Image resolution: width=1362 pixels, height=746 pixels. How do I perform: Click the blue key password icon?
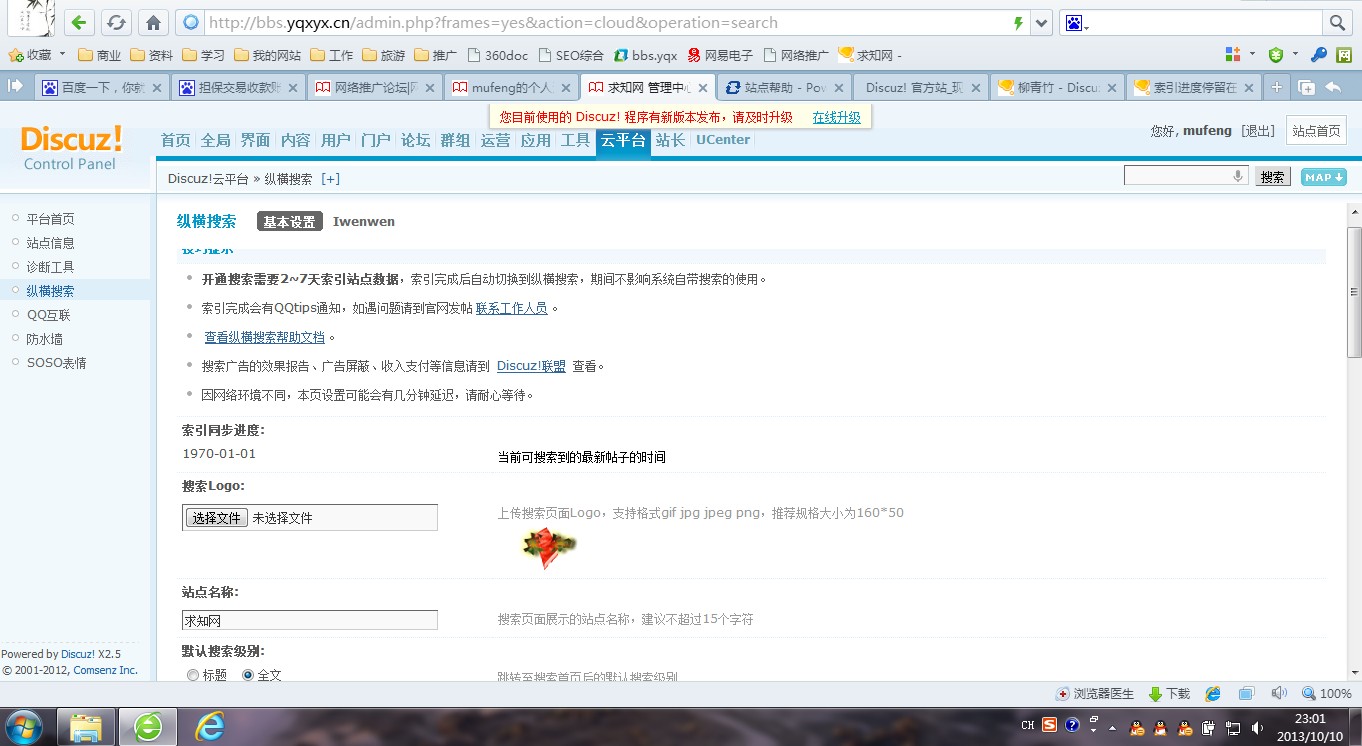(x=1319, y=55)
